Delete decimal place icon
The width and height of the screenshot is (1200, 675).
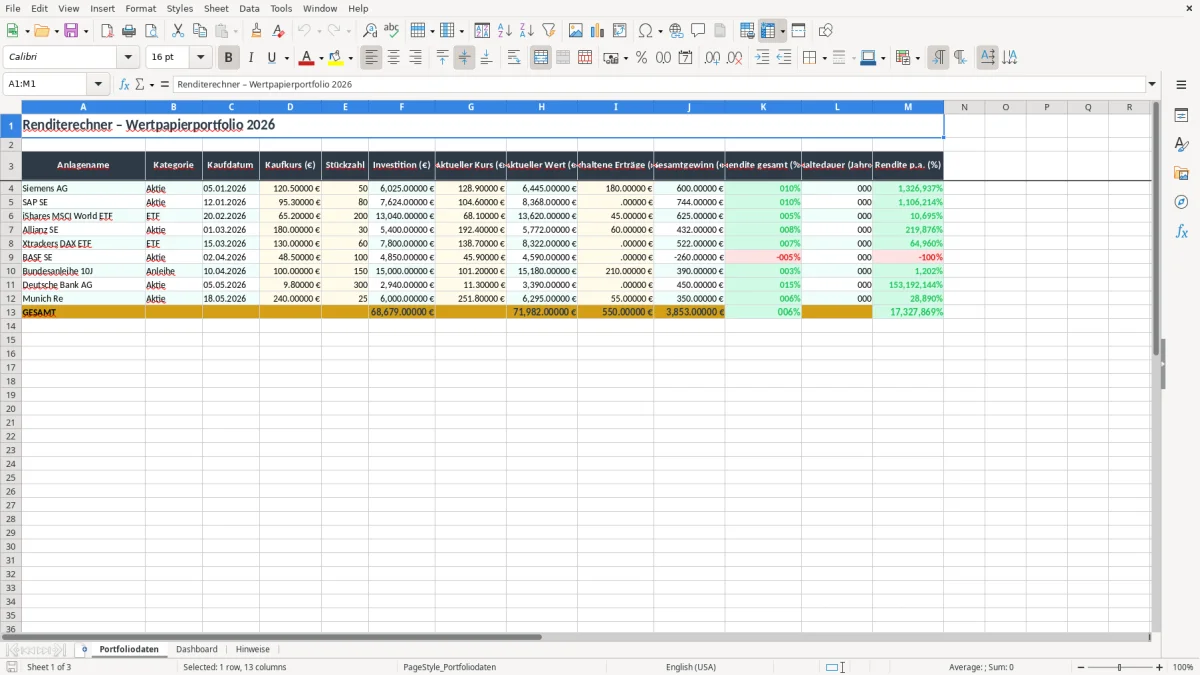(x=734, y=58)
